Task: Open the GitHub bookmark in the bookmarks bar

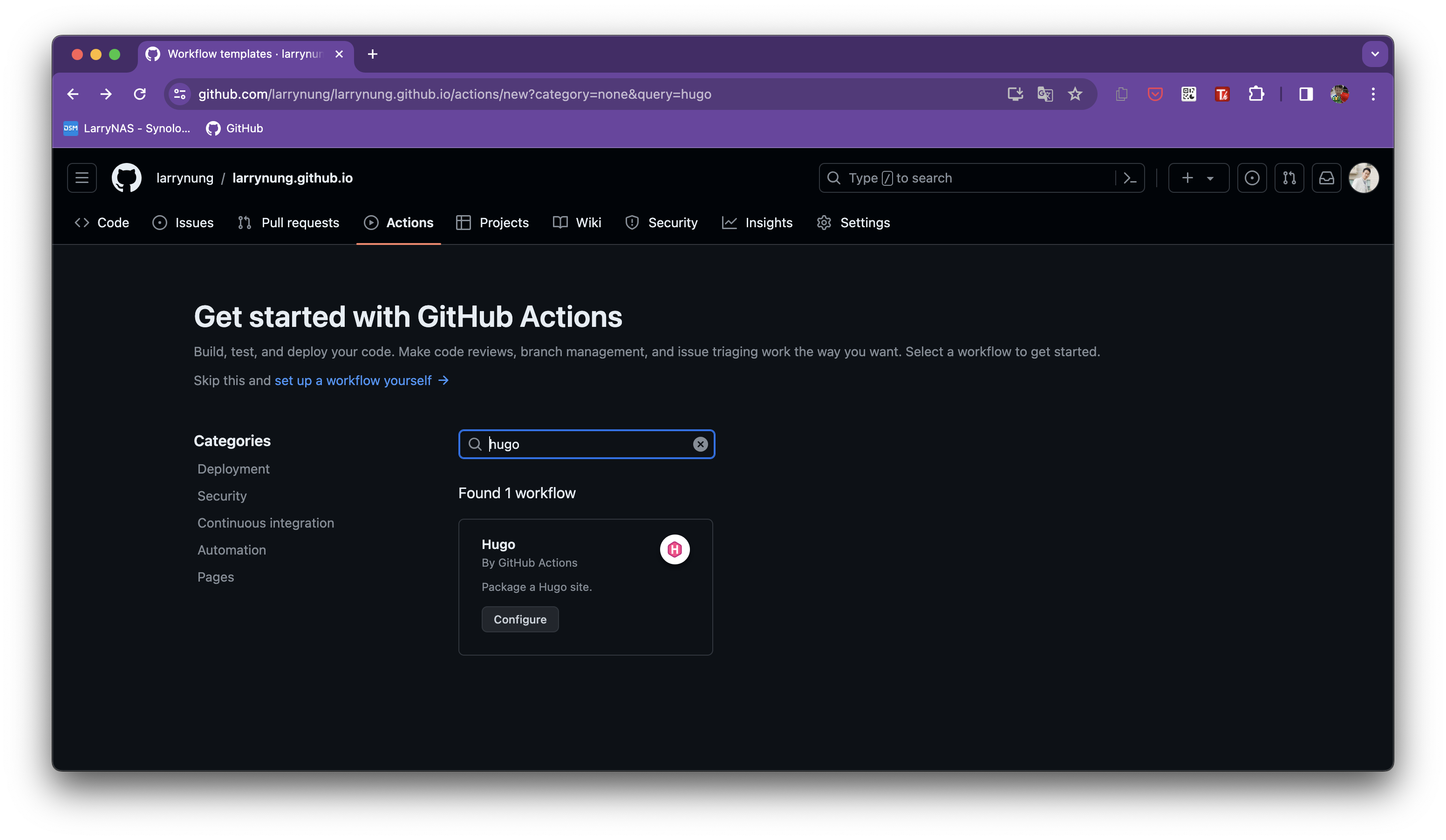Action: (x=234, y=129)
